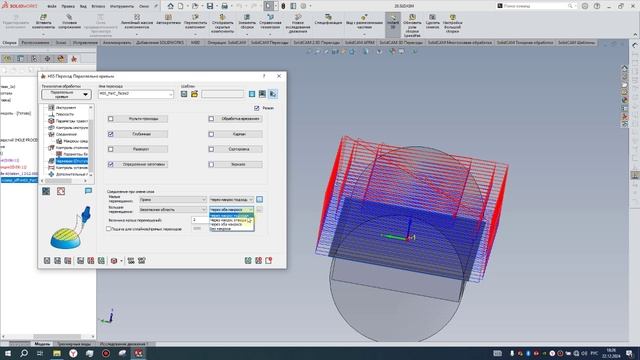This screenshot has width=640, height=360.
Task: Click the Разворот button
Action: [x=142, y=149]
